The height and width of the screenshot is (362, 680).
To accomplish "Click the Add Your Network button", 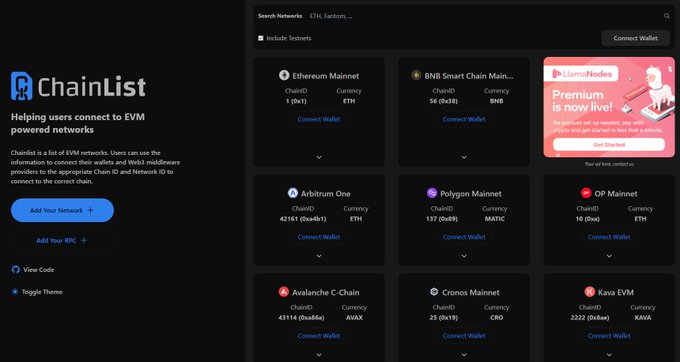I will 62,210.
